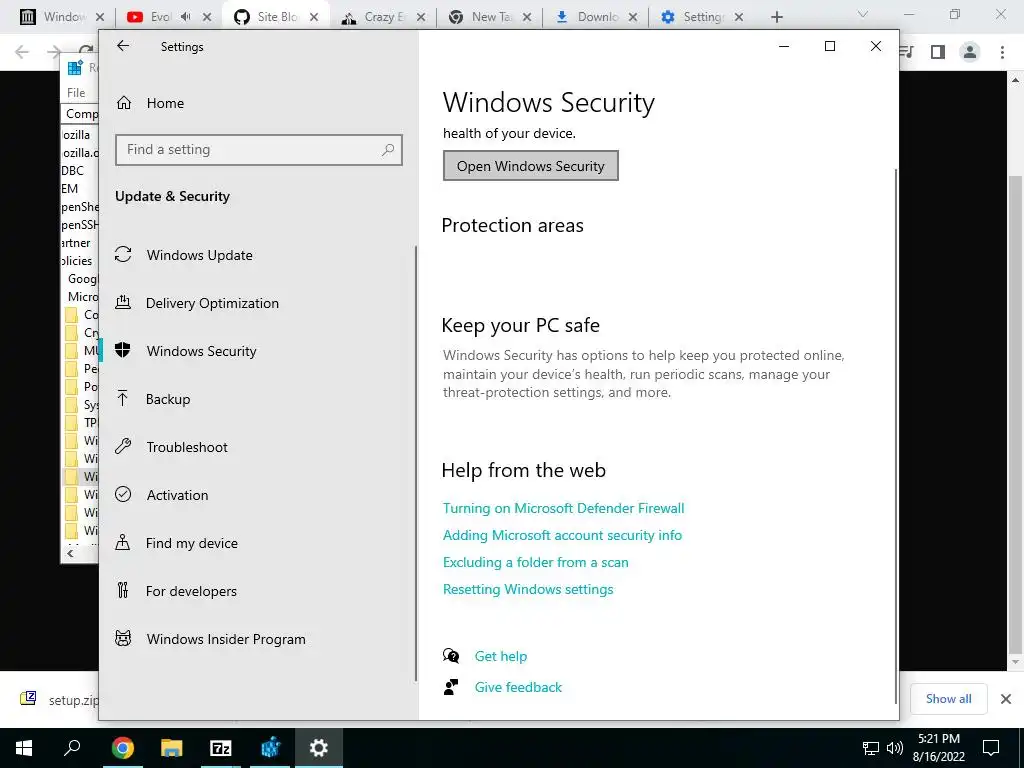The image size is (1024, 768).
Task: Close the Crazy E browser tab
Action: pyautogui.click(x=421, y=17)
